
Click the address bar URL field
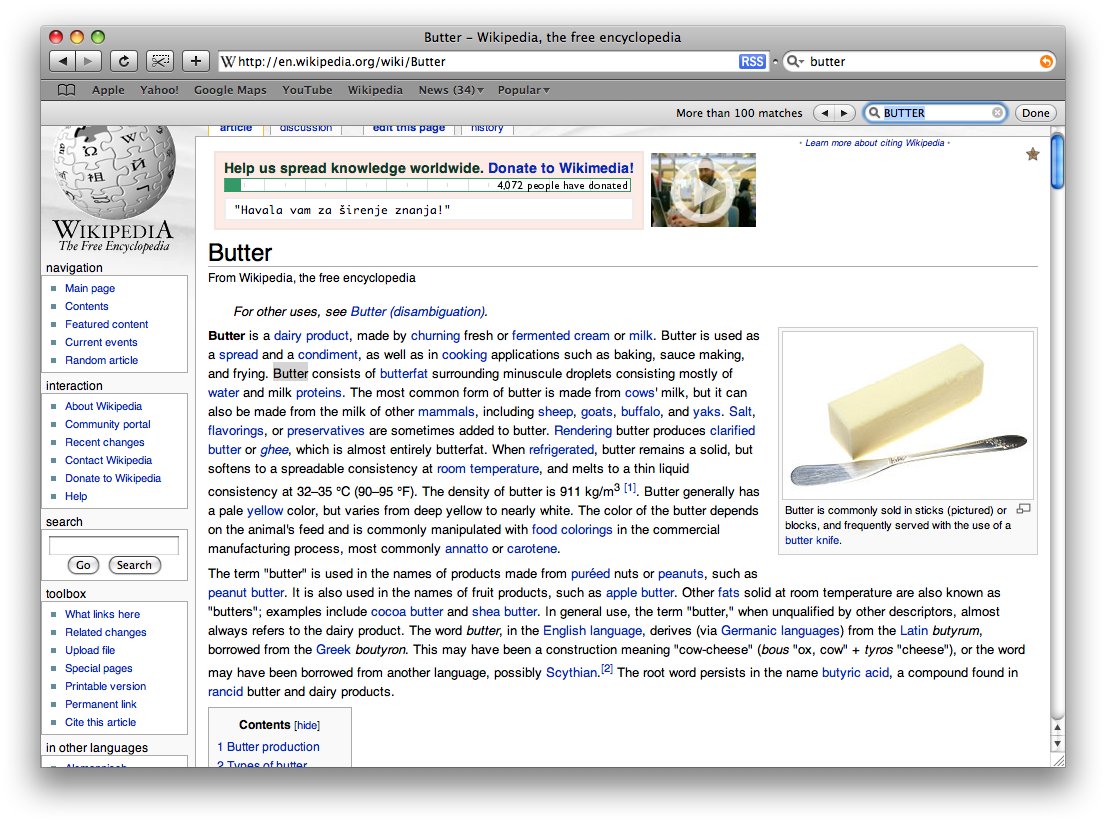click(x=487, y=61)
